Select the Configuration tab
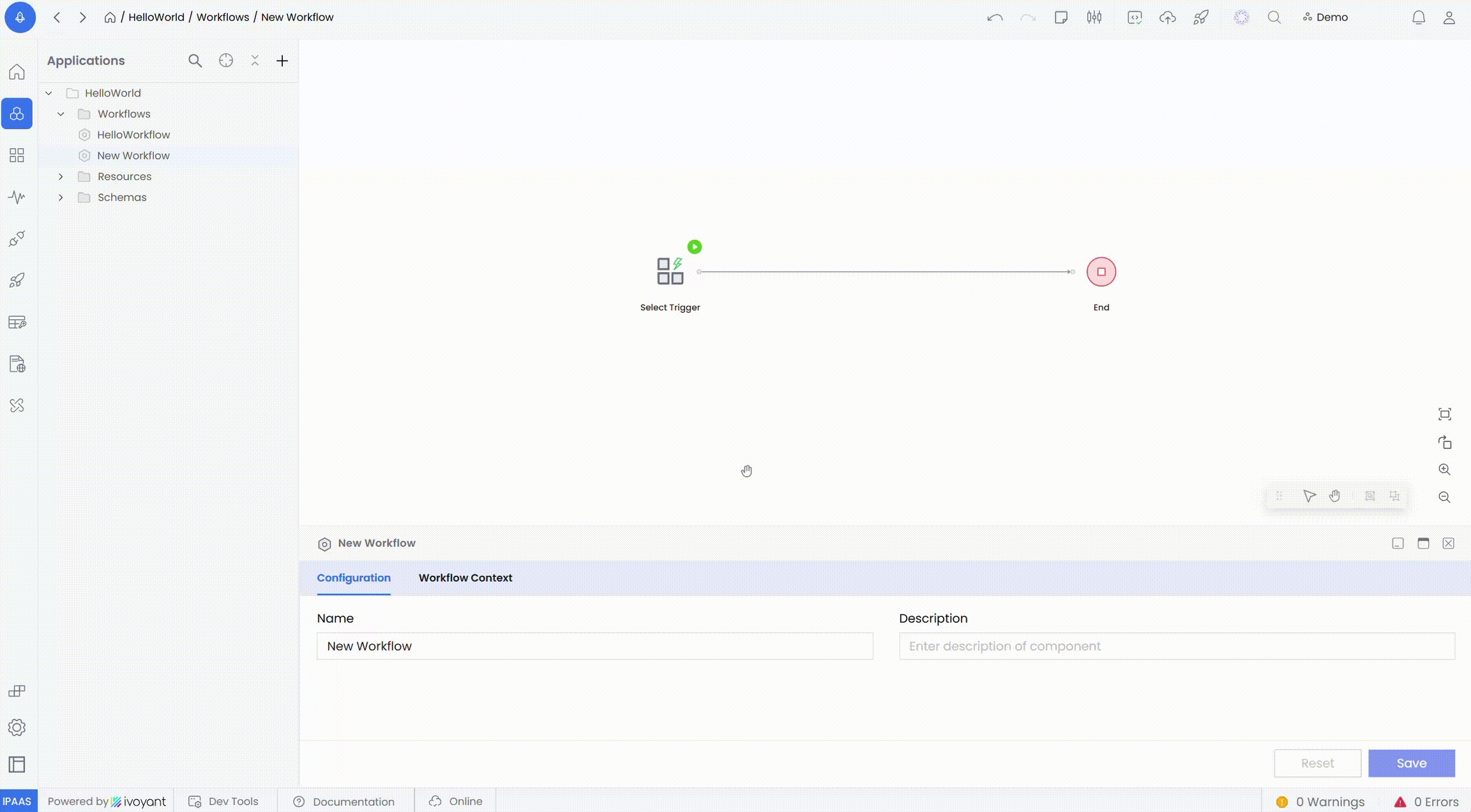This screenshot has width=1471, height=812. point(354,578)
